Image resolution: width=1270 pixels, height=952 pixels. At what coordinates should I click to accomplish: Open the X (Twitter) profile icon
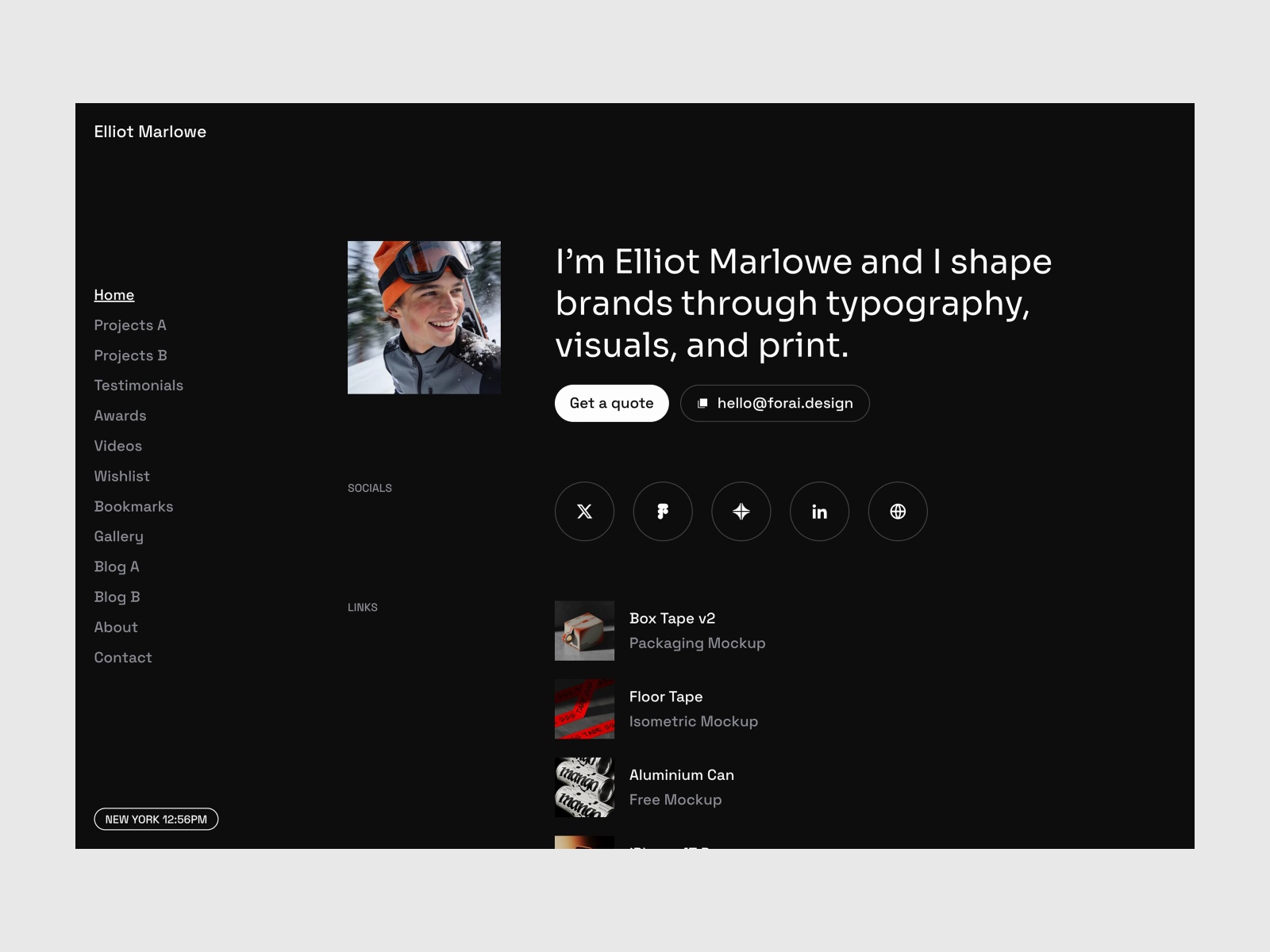click(x=583, y=512)
